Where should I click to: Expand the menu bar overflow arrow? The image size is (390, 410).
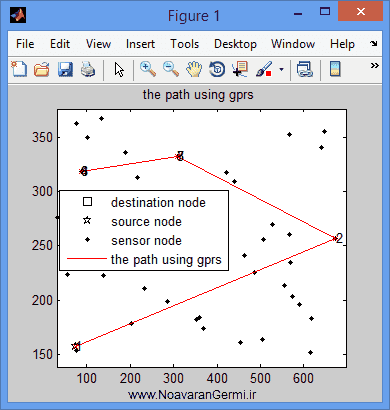click(374, 44)
